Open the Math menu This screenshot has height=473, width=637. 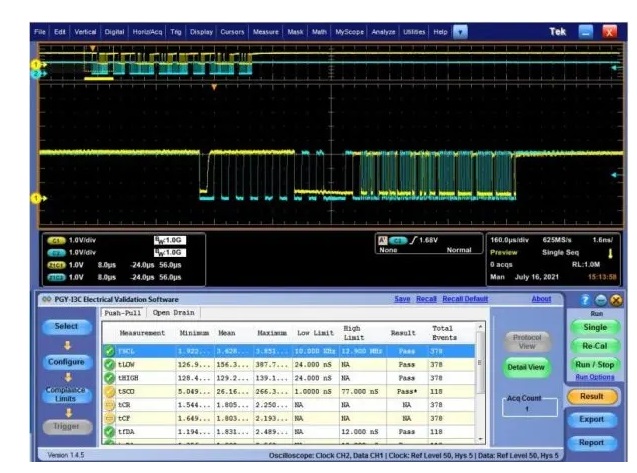coord(319,32)
